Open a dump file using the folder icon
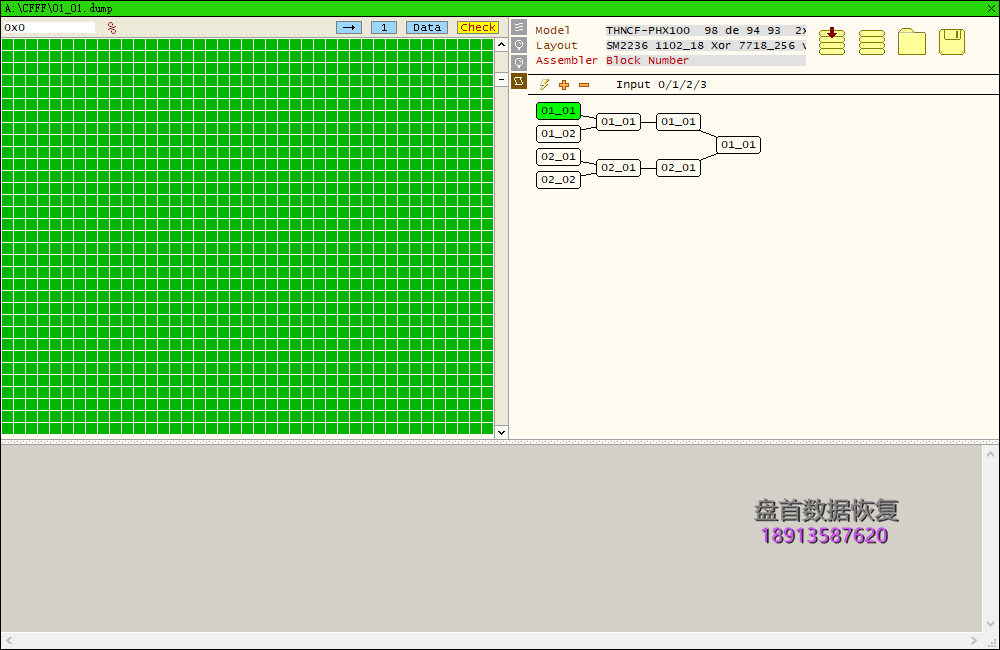Image resolution: width=1000 pixels, height=650 pixels. tap(911, 42)
